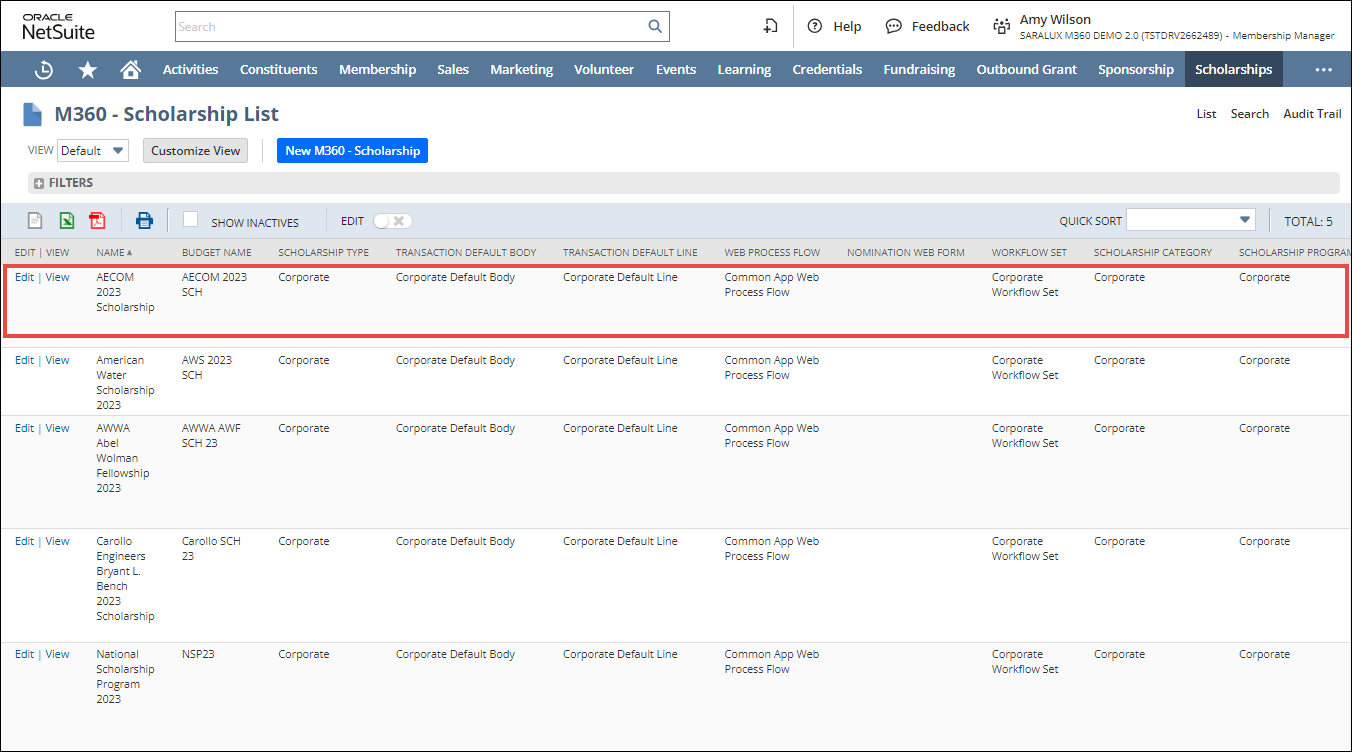Open the Shortcuts star icon
Screen dimensions: 1352x752
(x=88, y=70)
